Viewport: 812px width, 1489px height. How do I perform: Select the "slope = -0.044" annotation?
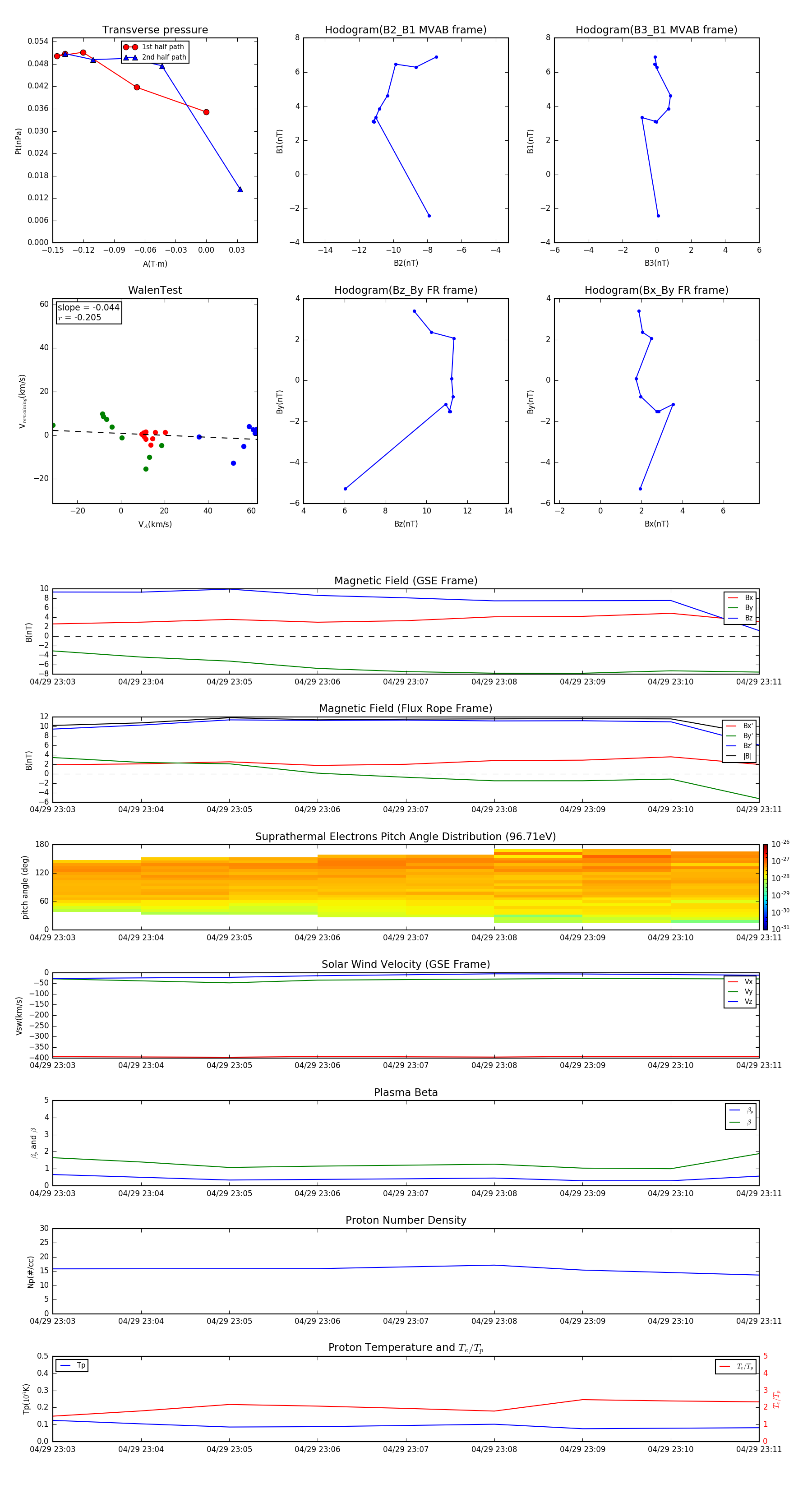coord(88,308)
